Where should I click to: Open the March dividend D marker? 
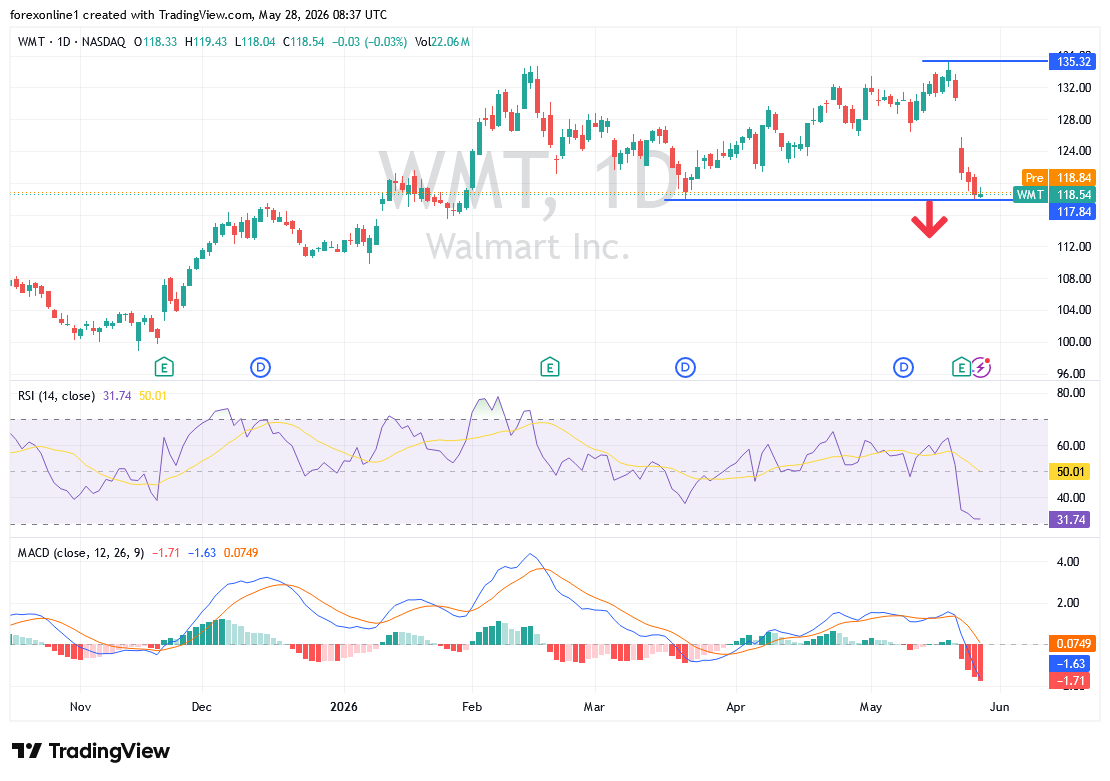(x=685, y=367)
